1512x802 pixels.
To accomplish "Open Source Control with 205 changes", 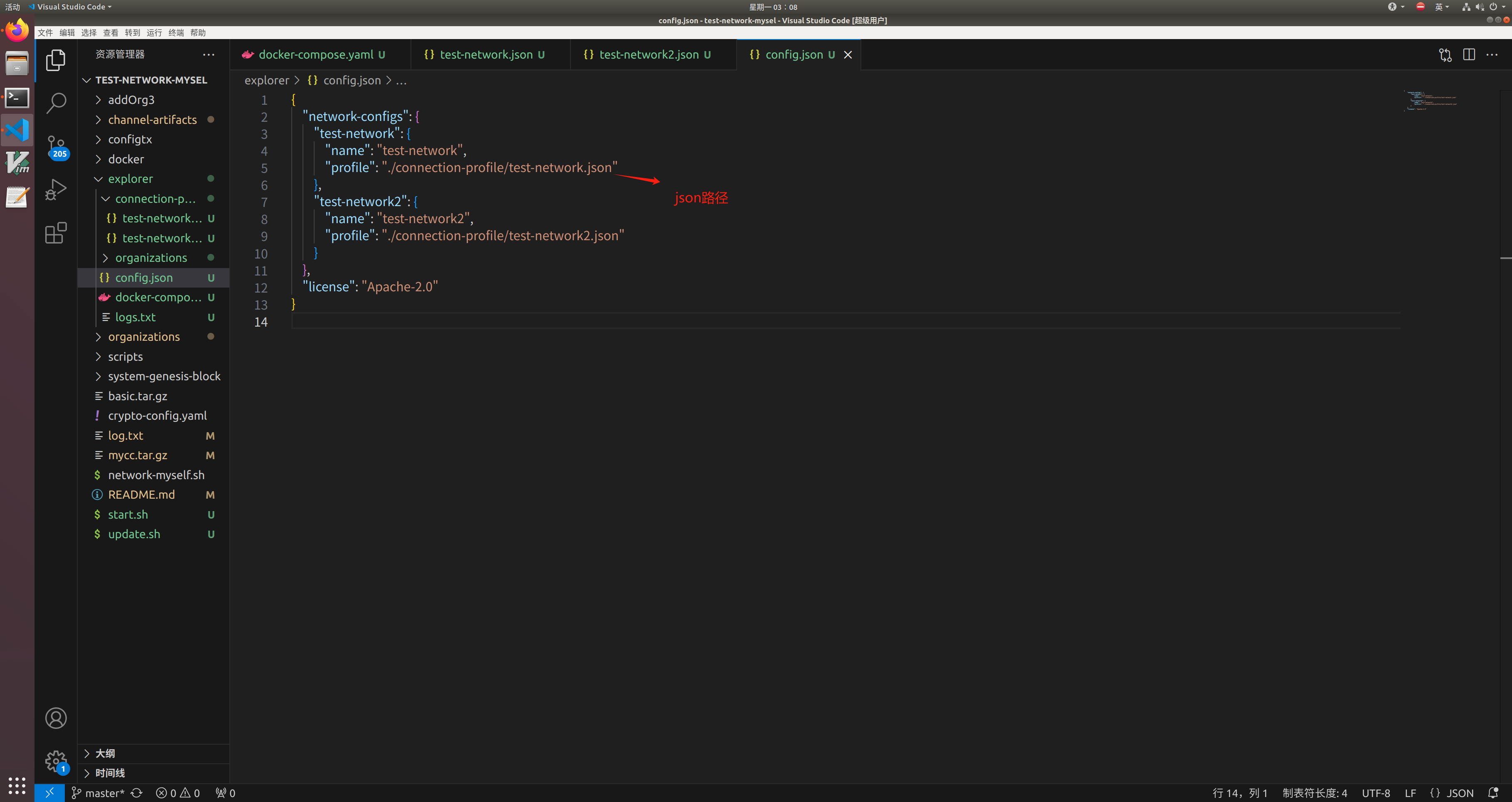I will pyautogui.click(x=57, y=147).
